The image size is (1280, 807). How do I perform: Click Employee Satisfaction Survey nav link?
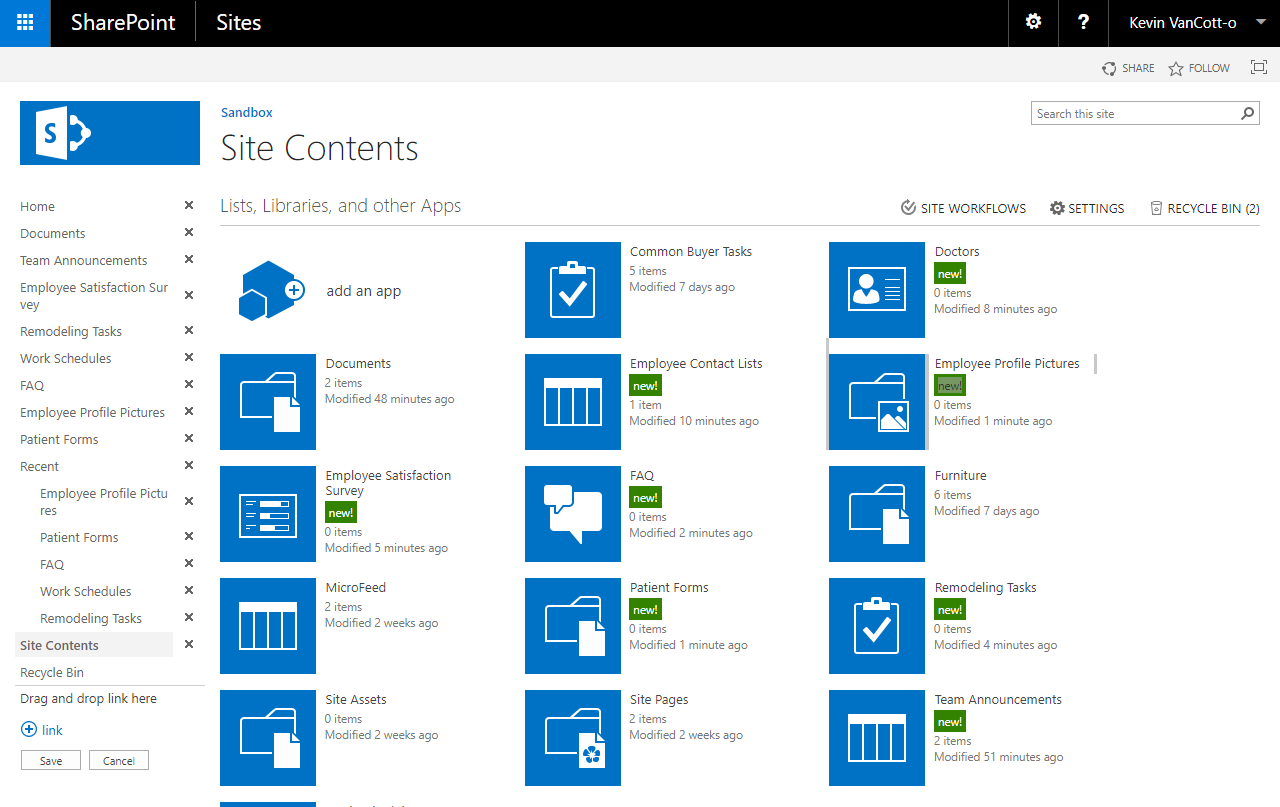tap(94, 296)
